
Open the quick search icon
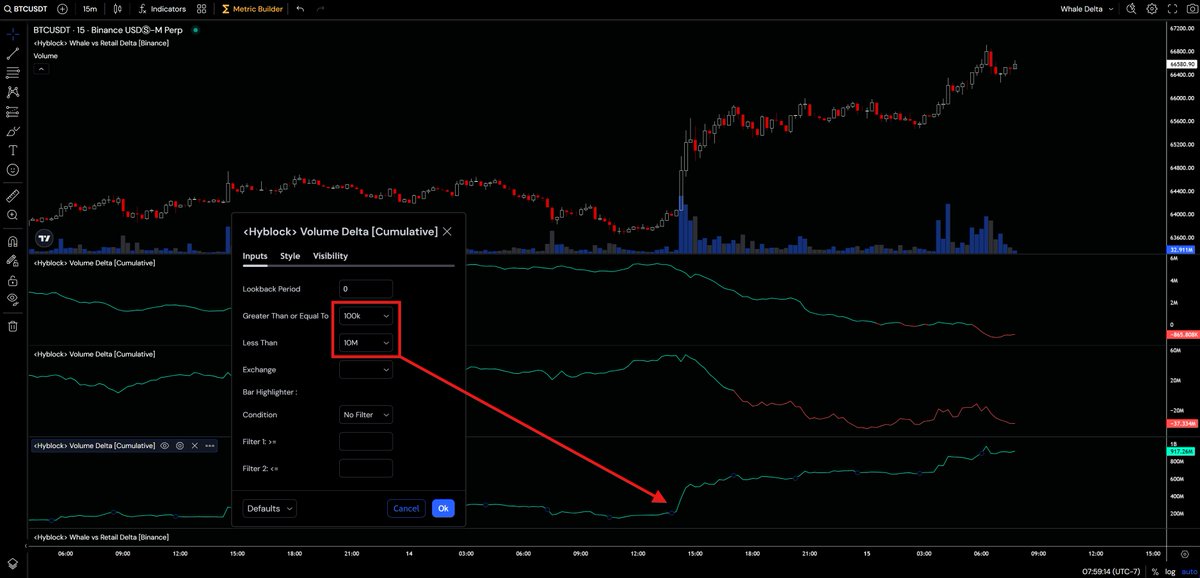pyautogui.click(x=1131, y=9)
